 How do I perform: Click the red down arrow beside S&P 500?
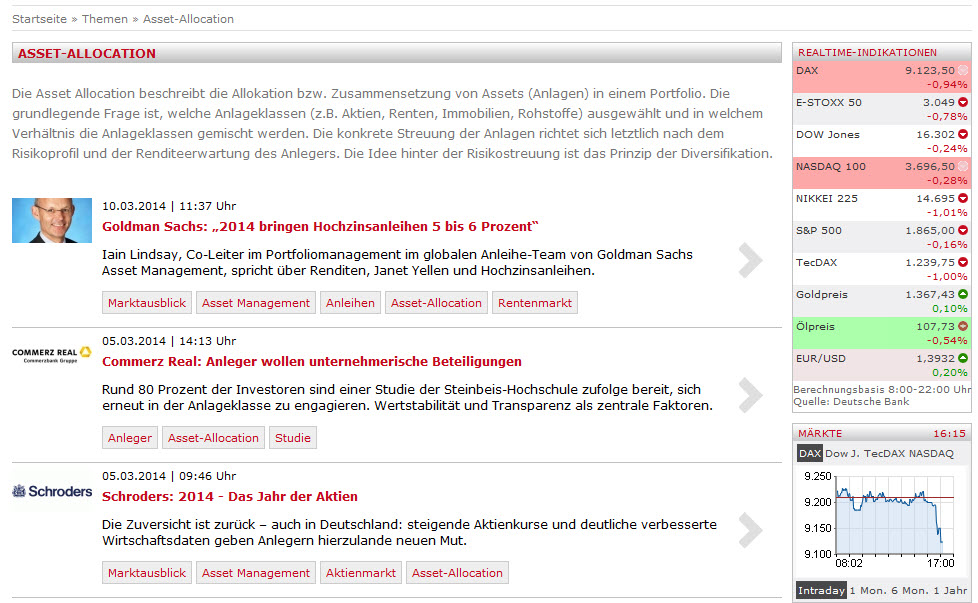(x=963, y=230)
